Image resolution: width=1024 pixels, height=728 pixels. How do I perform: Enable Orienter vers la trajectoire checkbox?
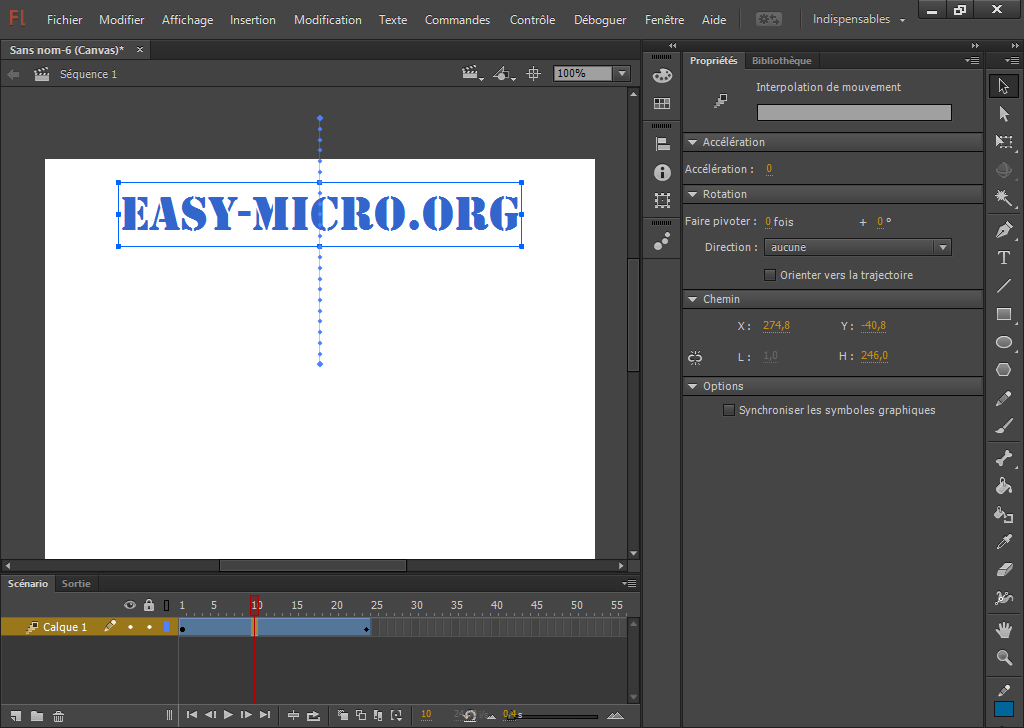click(770, 275)
